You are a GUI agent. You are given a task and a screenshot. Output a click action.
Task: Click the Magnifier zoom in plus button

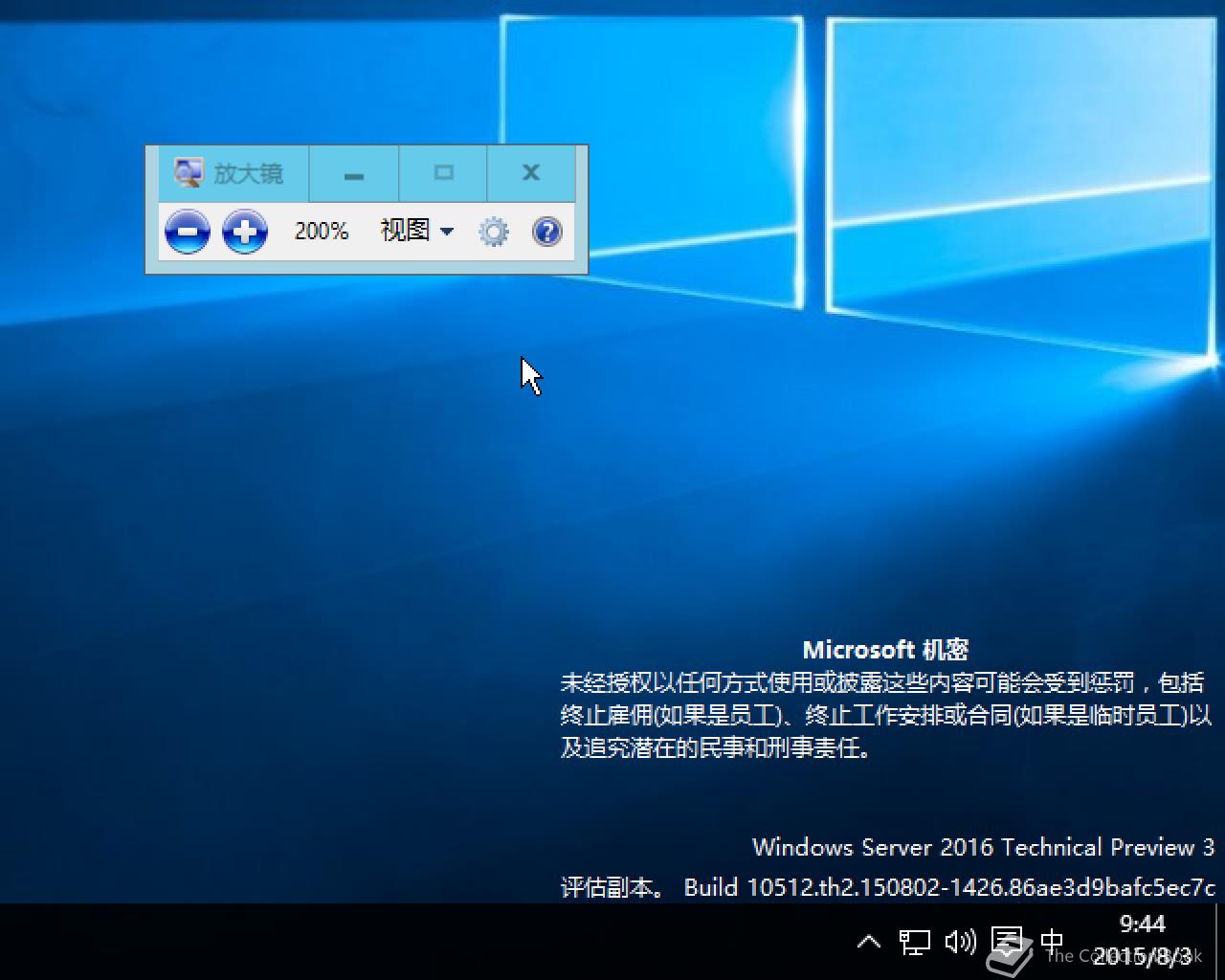pyautogui.click(x=245, y=232)
